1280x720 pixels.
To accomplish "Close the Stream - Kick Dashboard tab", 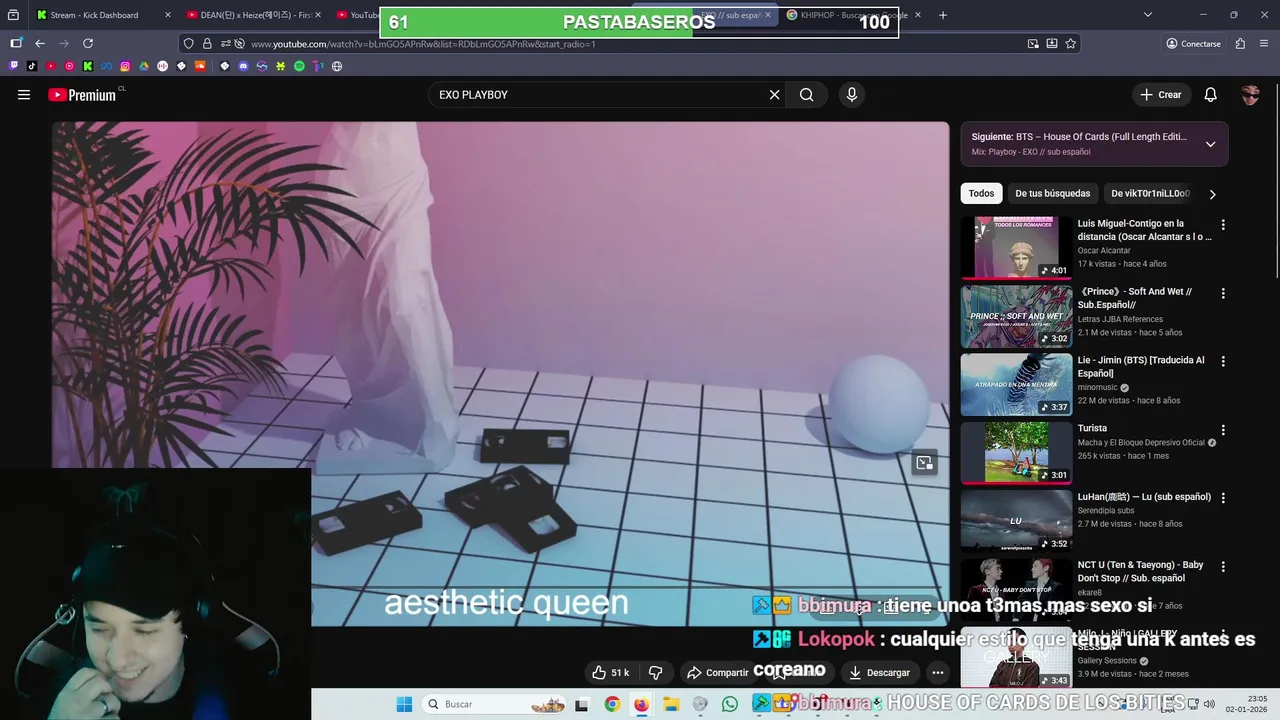I will tap(167, 15).
